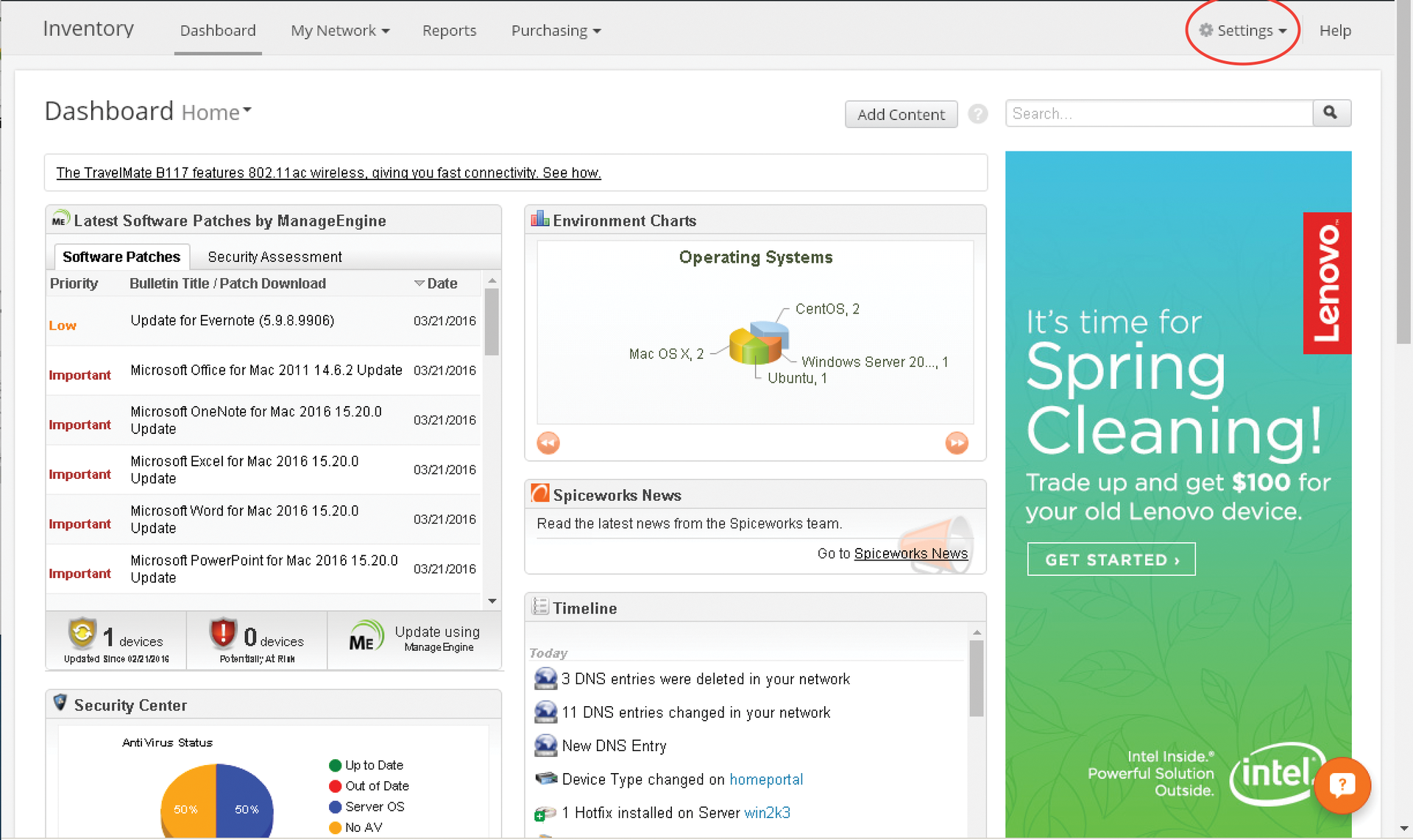Switch to Security Assessment tab
This screenshot has width=1413, height=840.
click(x=275, y=257)
